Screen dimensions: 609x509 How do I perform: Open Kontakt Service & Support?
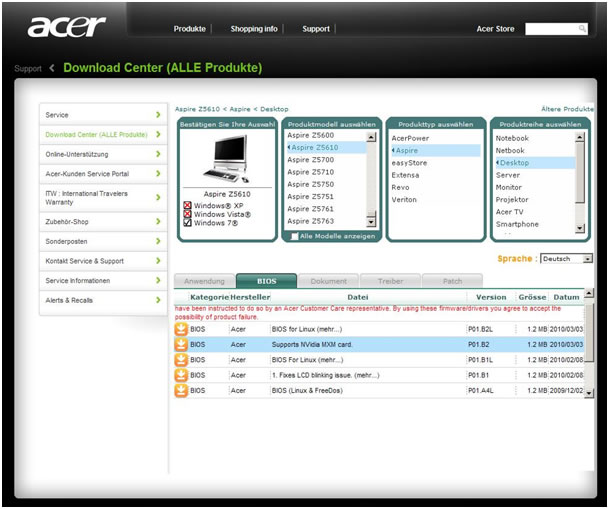(103, 261)
